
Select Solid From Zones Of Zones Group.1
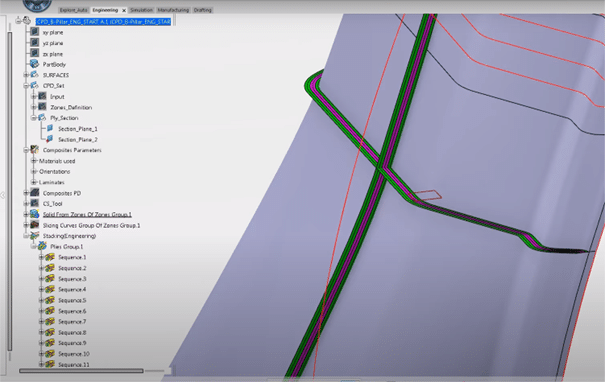(x=87, y=214)
